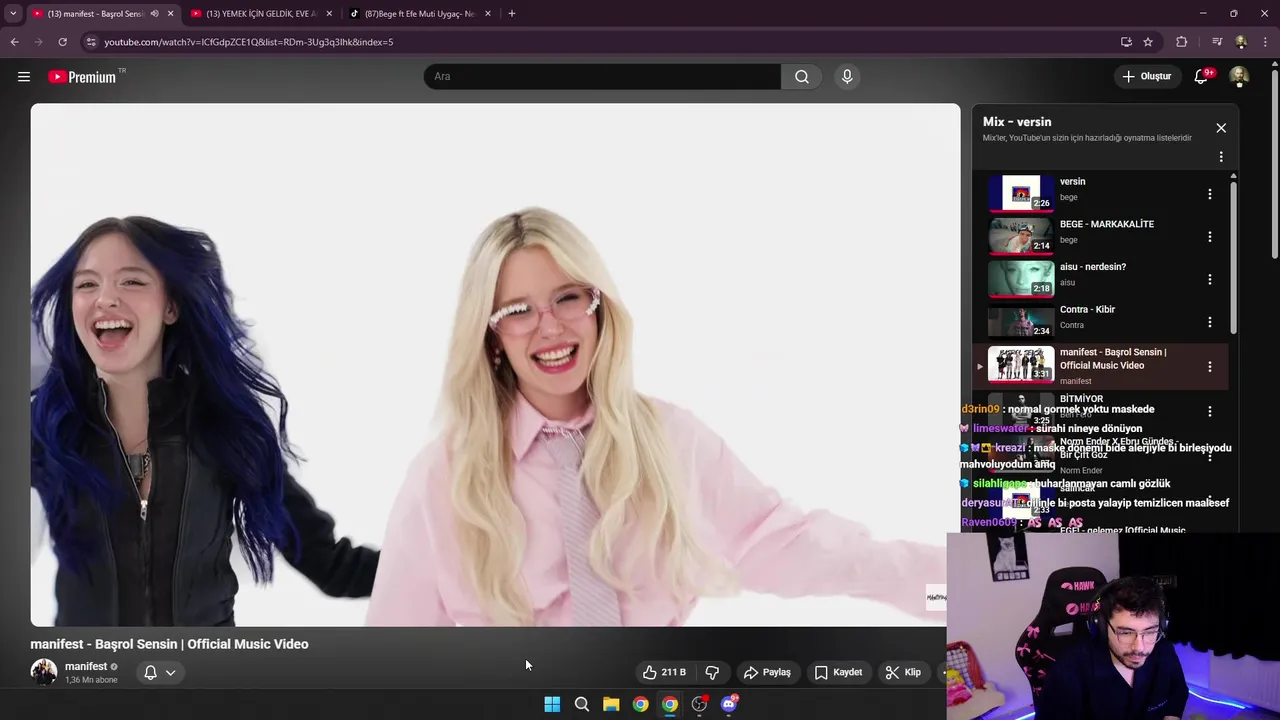Close the Mix - versin playlist panel

tap(1221, 128)
